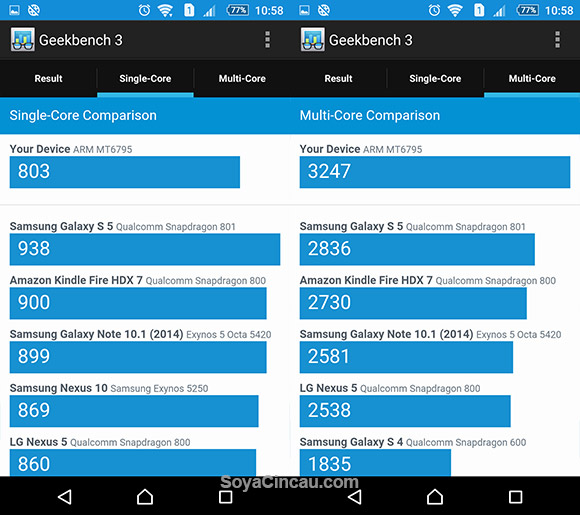Tap Samsung Galaxy S 5 bar scoring 938
Viewport: 580px width, 515px height.
[145, 249]
